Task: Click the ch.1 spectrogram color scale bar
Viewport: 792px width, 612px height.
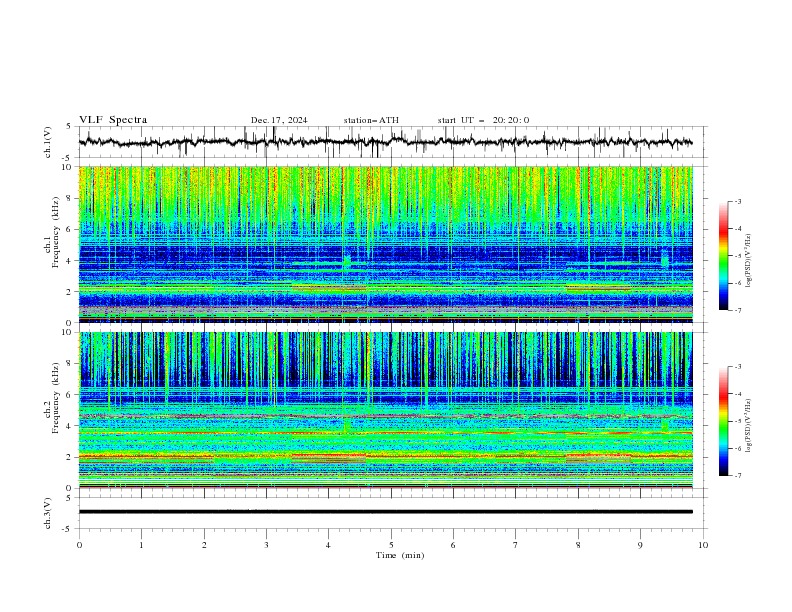Action: point(723,255)
